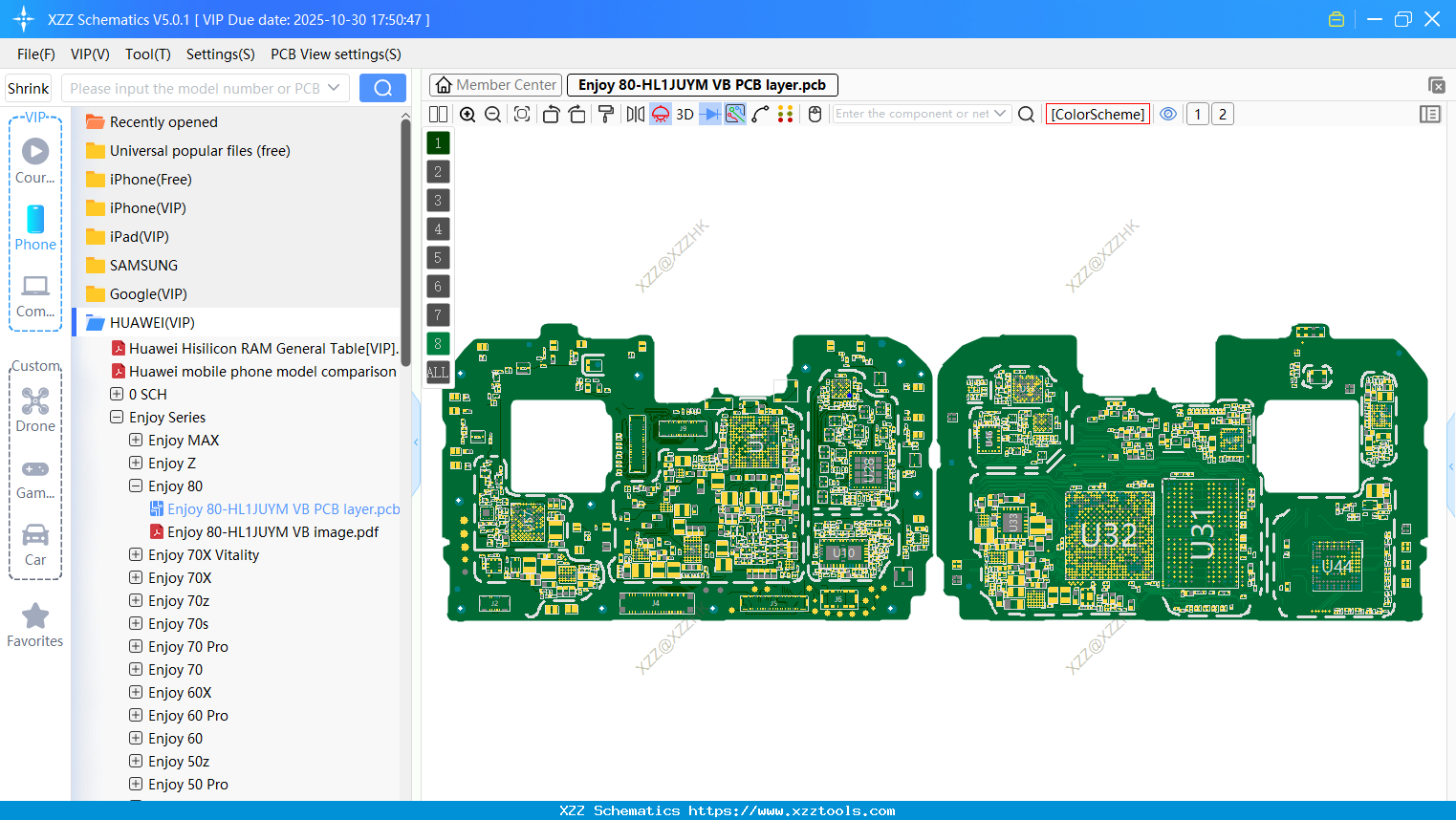Viewport: 1456px width, 820px height.
Task: Click component U32 on the PCB
Action: 1109,537
